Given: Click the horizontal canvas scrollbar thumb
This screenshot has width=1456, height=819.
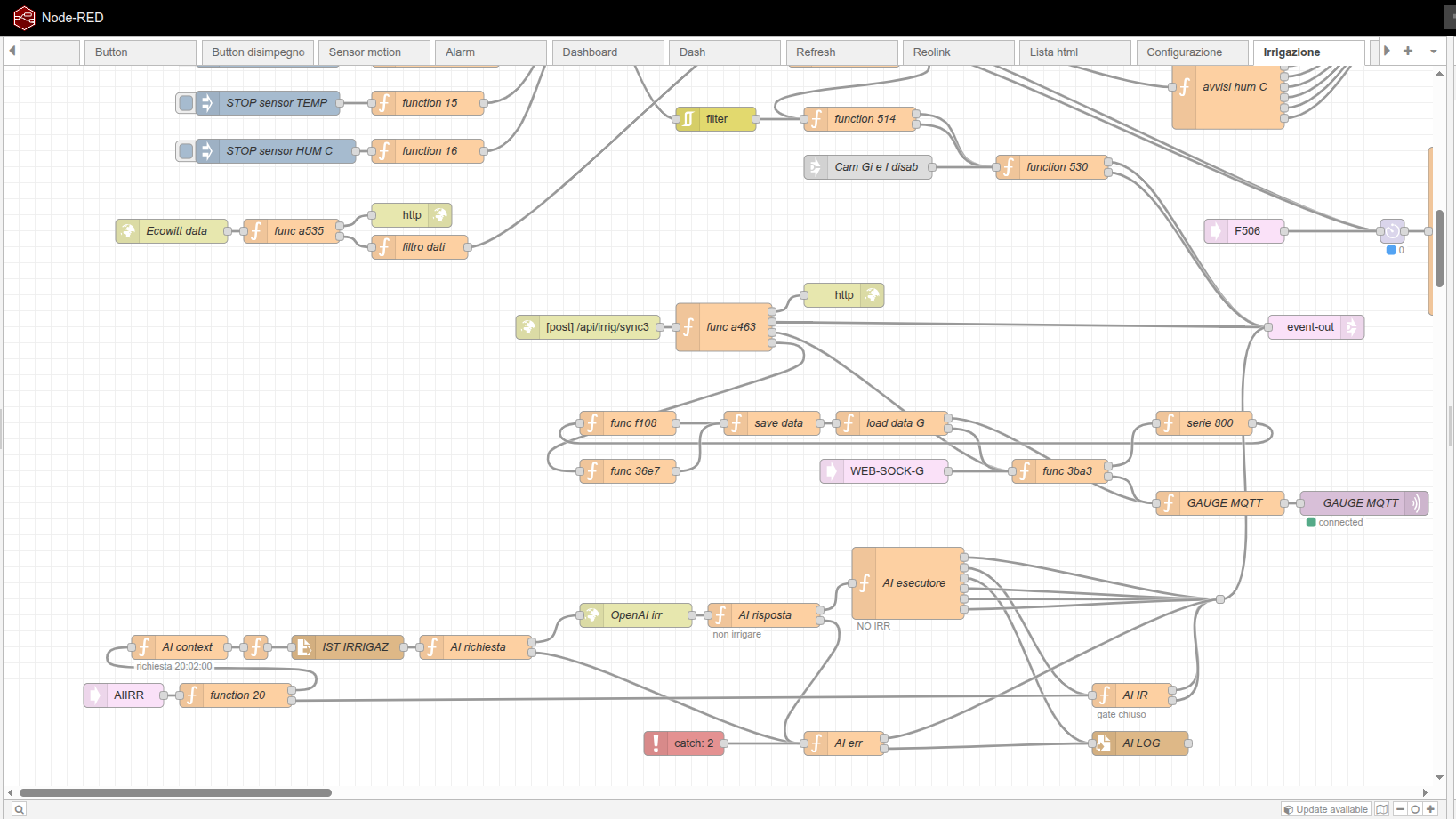Looking at the screenshot, I should click(x=175, y=792).
